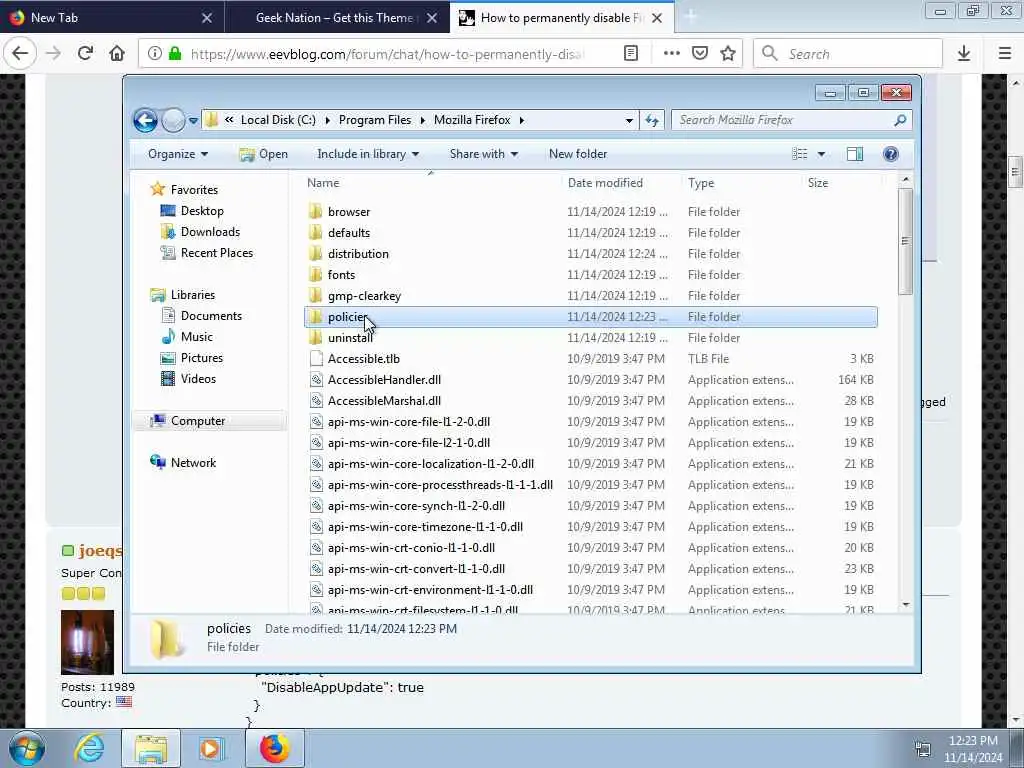Bookmark this page with star
Image resolution: width=1024 pixels, height=768 pixels.
click(728, 54)
